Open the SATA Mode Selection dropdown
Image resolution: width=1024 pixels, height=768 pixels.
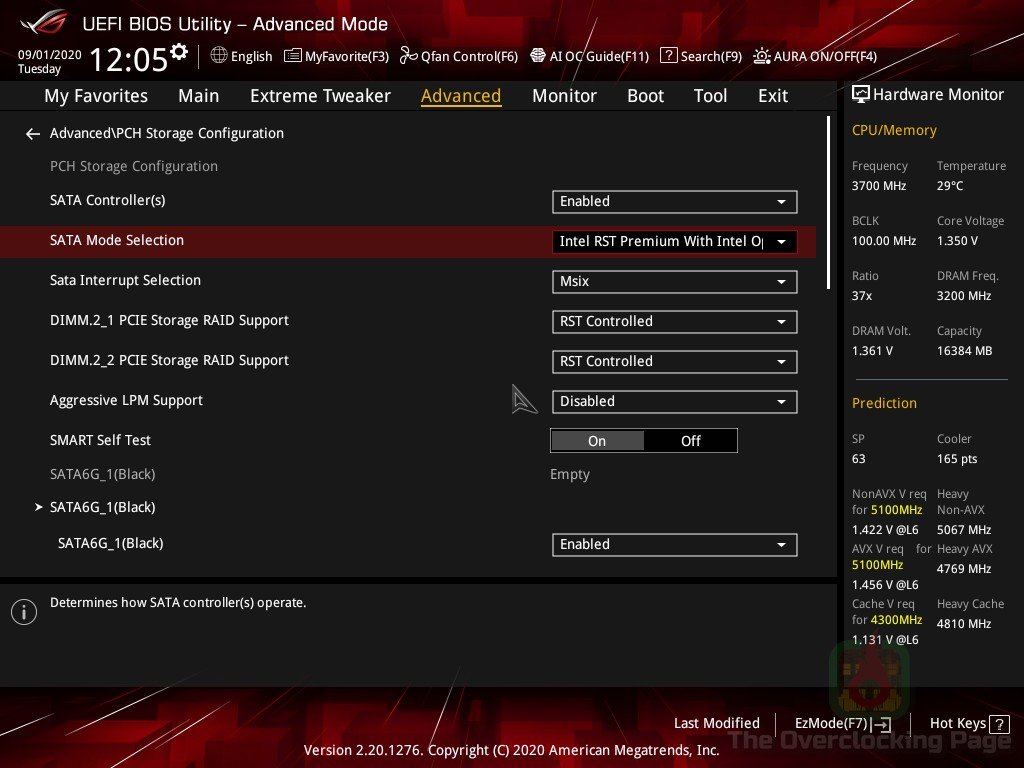tap(674, 241)
